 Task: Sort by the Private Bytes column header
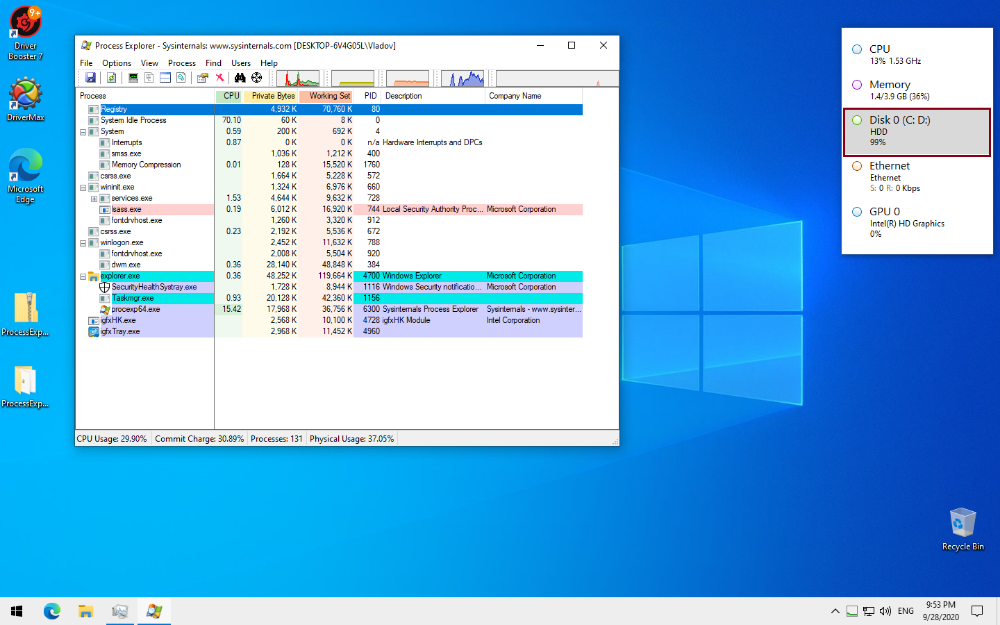tap(270, 96)
